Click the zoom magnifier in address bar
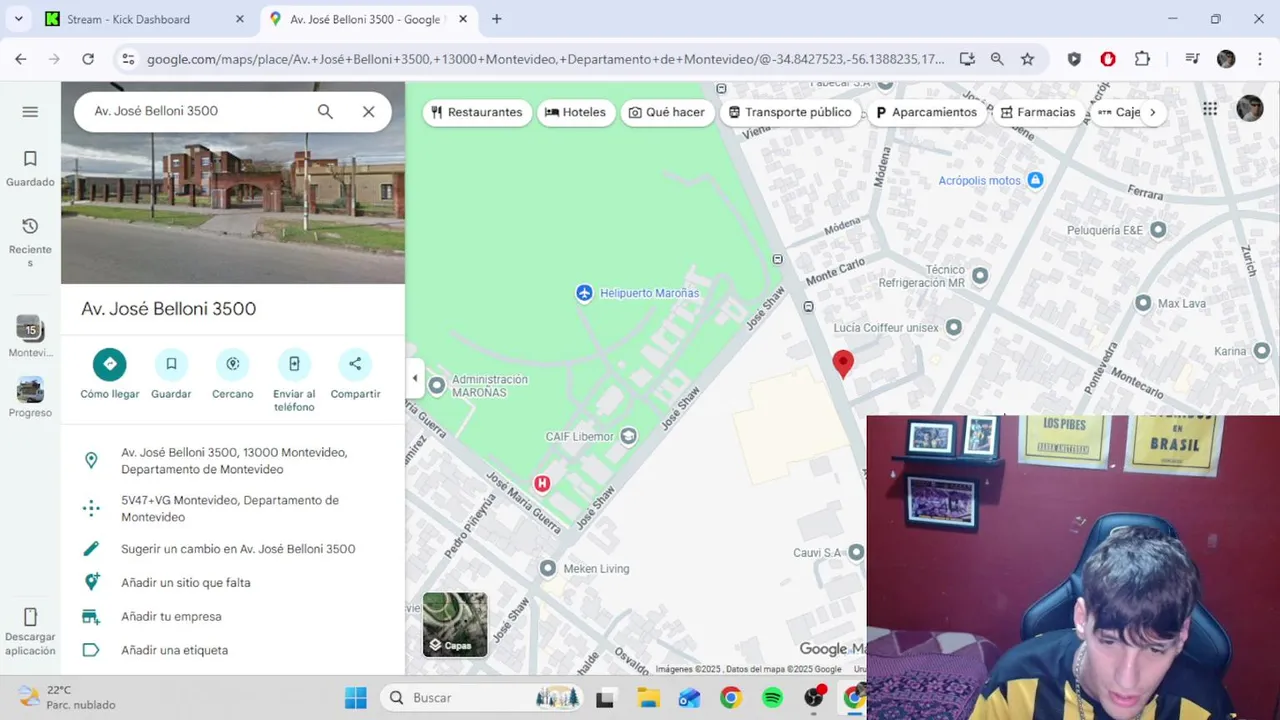Viewport: 1280px width, 720px height. tap(997, 59)
